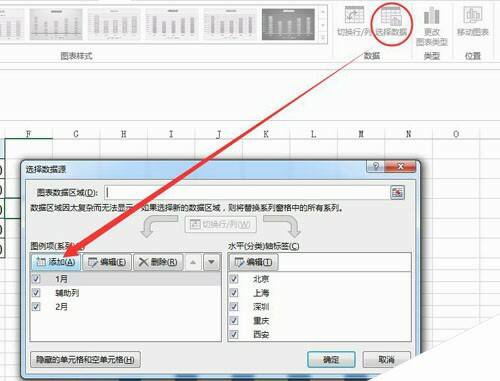This screenshot has width=500, height=381.
Task: Click the chart data range (图表数据区域) input box
Action: click(x=246, y=192)
